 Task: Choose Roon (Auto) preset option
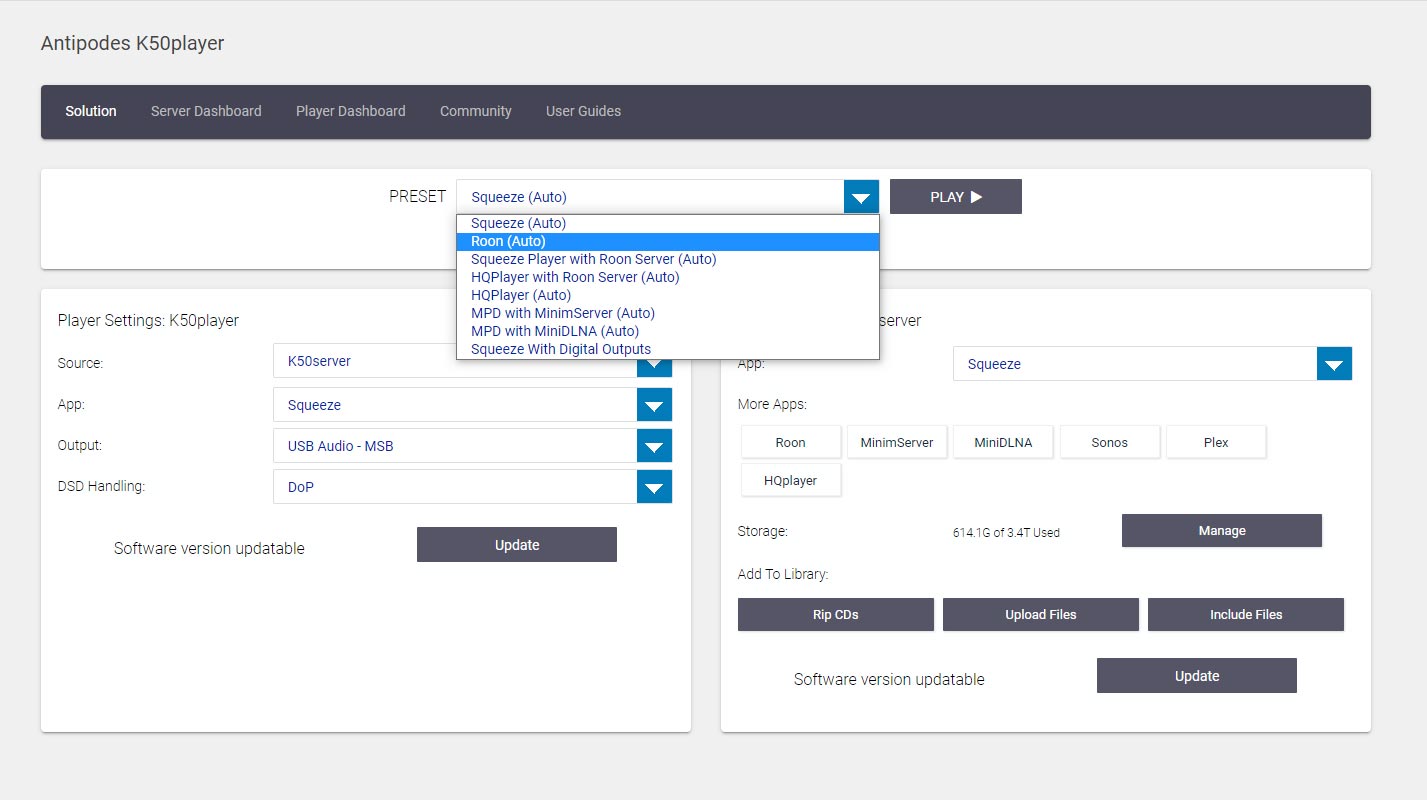(x=668, y=241)
